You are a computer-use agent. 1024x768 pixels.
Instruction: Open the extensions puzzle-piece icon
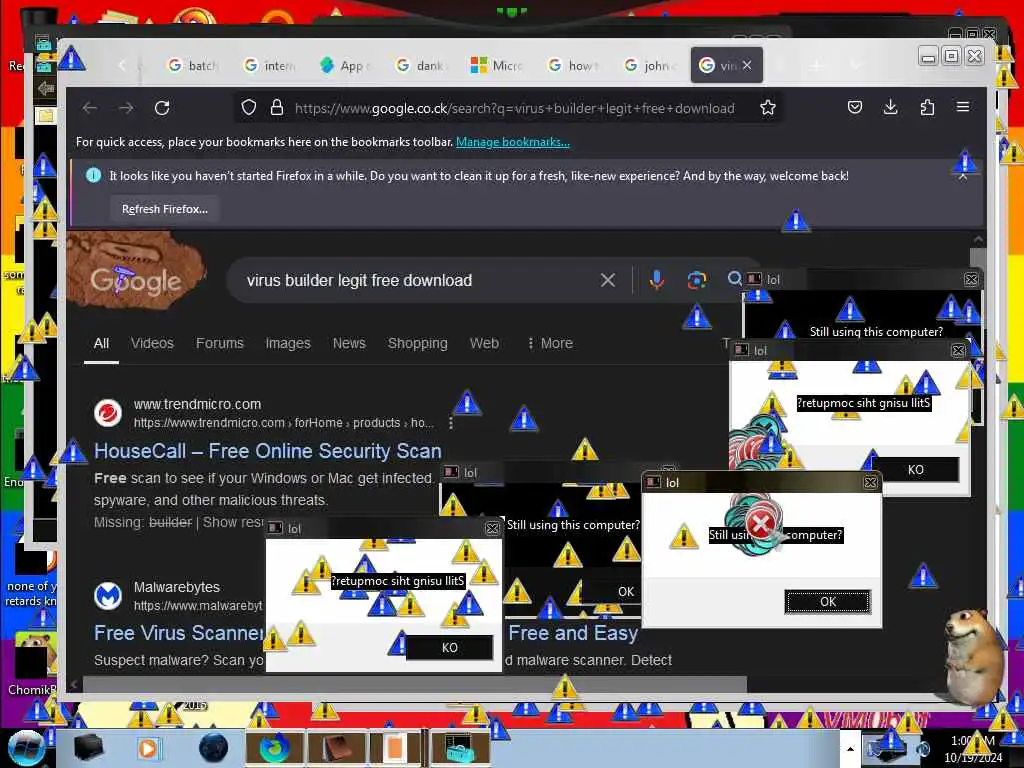(927, 107)
